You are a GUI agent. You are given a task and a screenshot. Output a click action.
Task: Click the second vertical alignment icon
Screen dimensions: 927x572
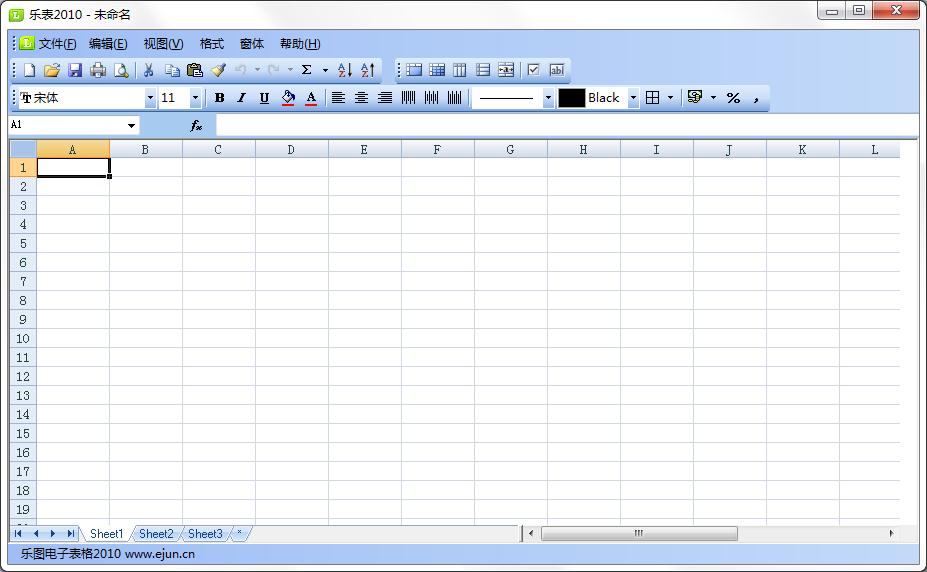click(x=431, y=98)
